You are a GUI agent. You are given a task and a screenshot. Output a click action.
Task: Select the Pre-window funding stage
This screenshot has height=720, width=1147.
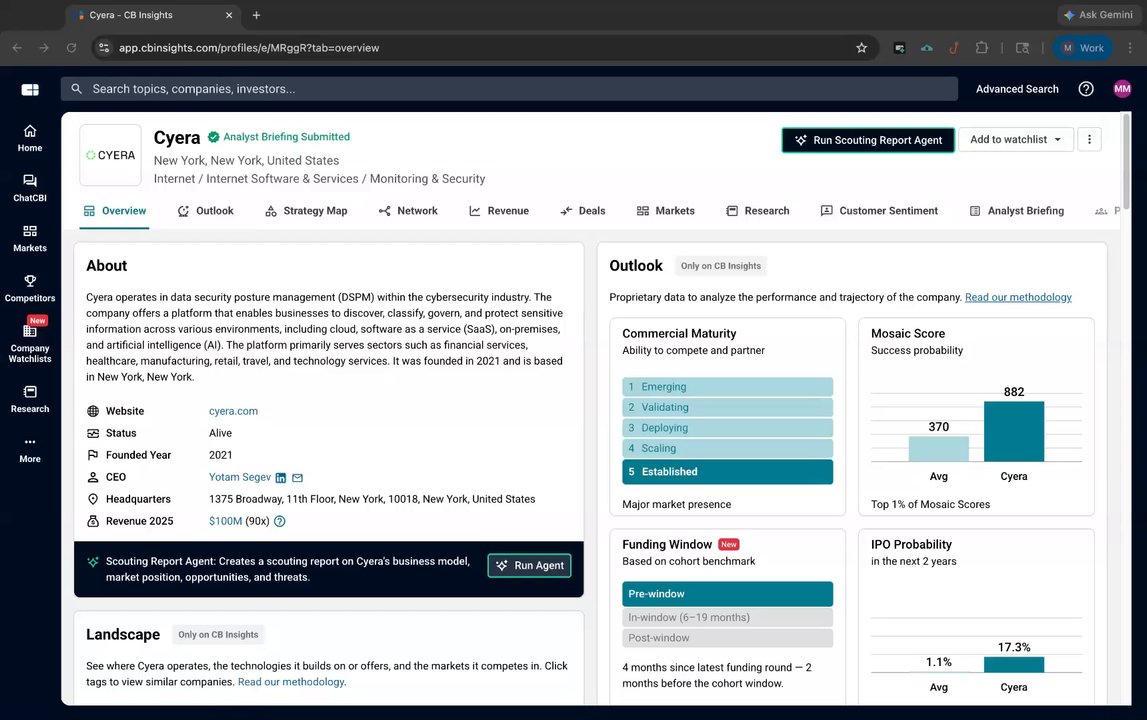[727, 594]
